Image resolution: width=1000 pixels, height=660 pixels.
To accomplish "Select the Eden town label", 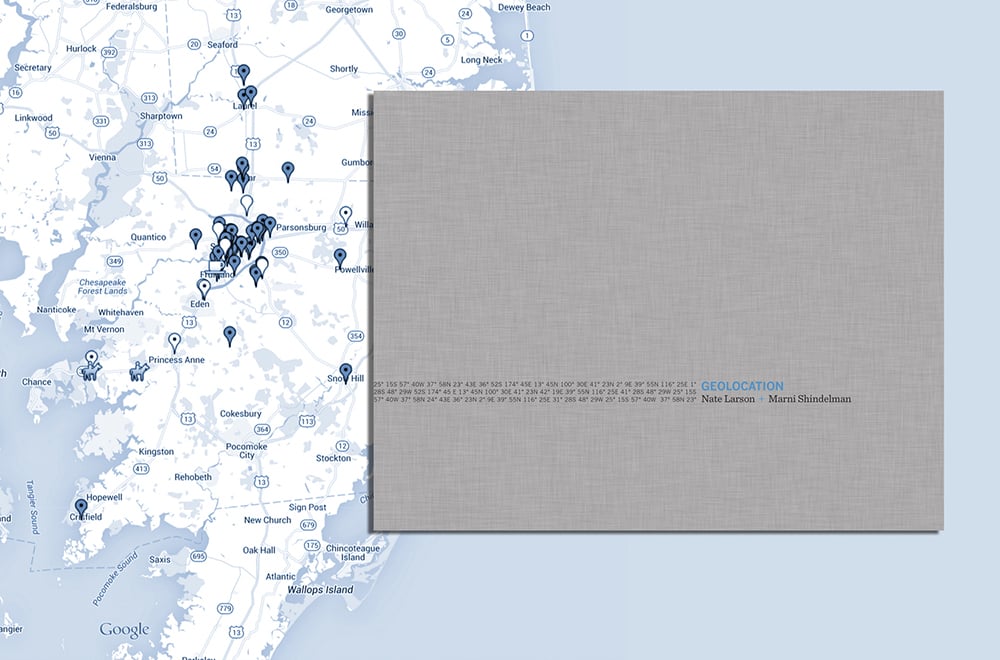I will click(x=200, y=304).
